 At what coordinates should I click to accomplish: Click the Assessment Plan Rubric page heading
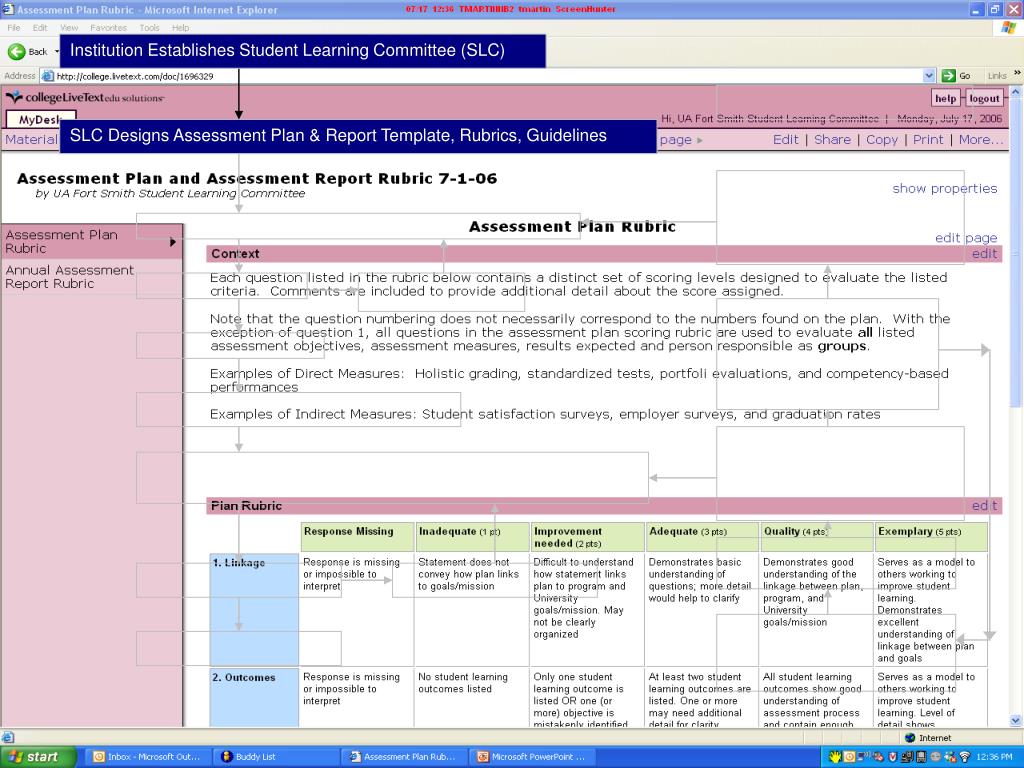click(x=572, y=227)
